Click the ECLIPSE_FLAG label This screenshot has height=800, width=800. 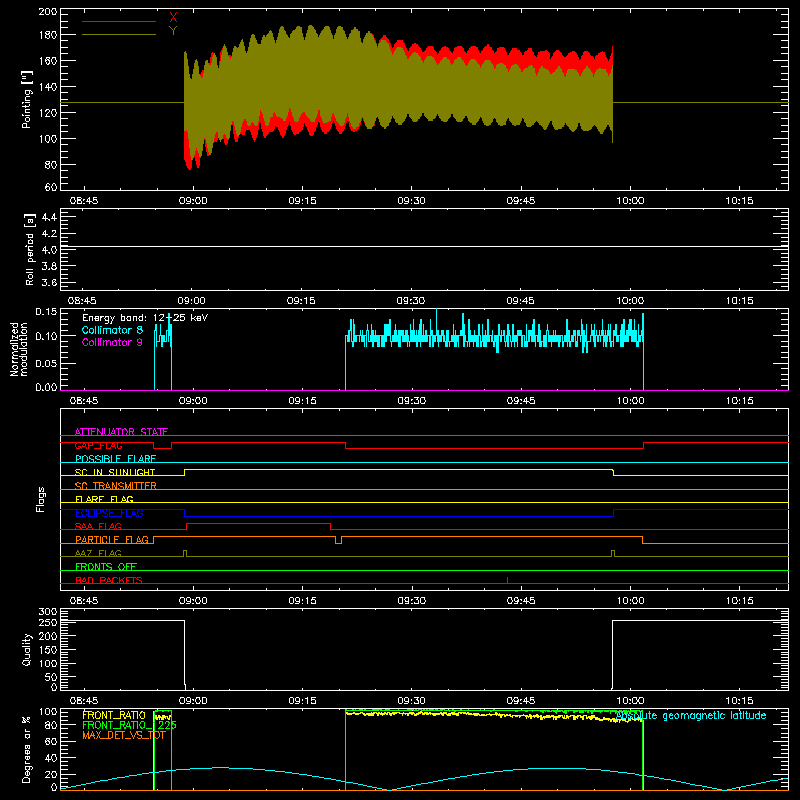[x=109, y=513]
